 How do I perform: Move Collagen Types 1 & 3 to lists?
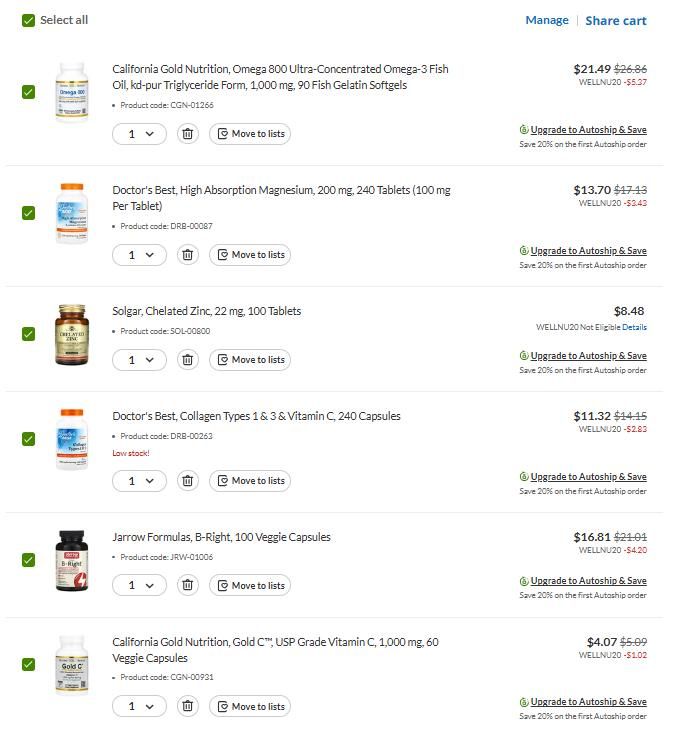click(x=250, y=481)
